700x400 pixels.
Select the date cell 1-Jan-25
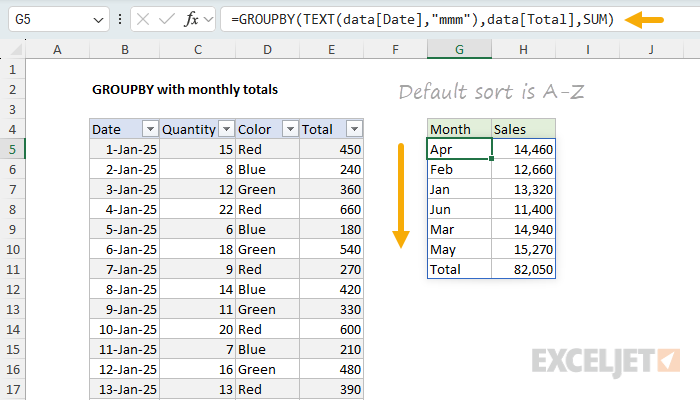[x=125, y=149]
